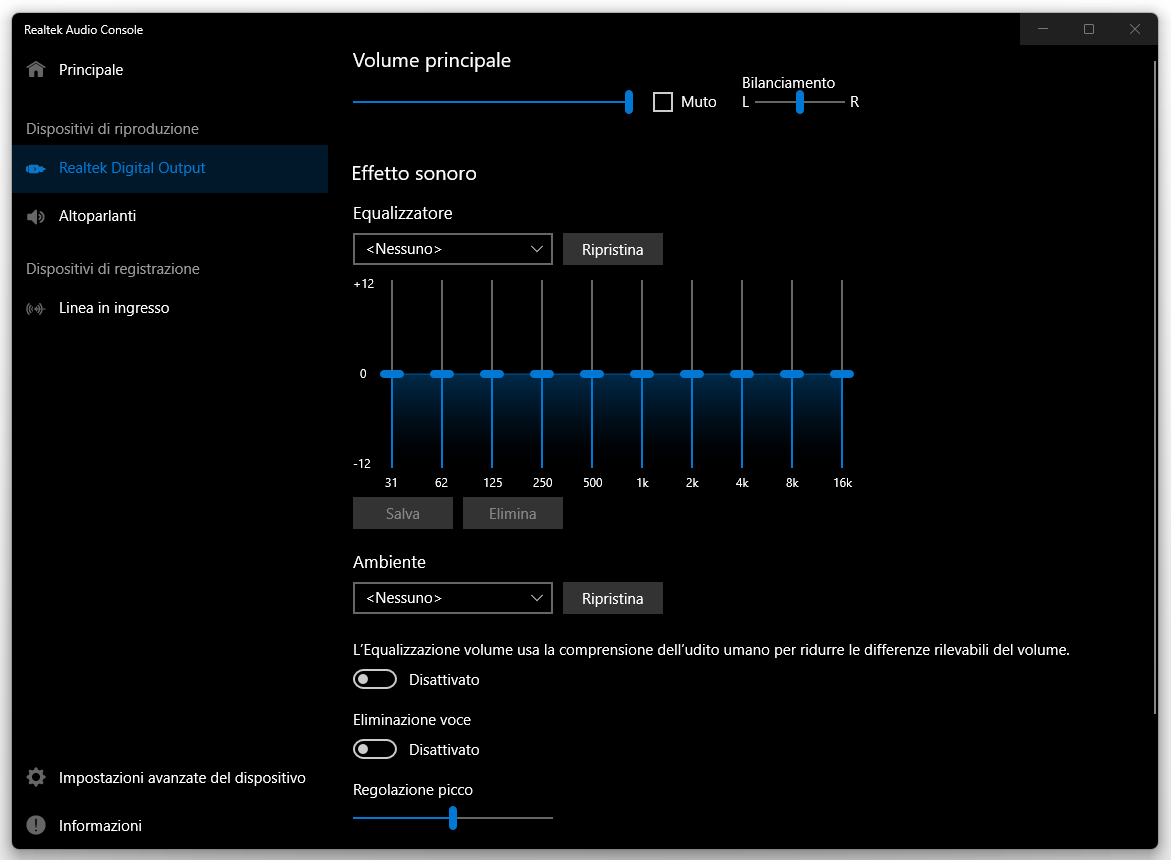1171x860 pixels.
Task: Click the 125 Hz equalizer band handle
Action: 492,374
